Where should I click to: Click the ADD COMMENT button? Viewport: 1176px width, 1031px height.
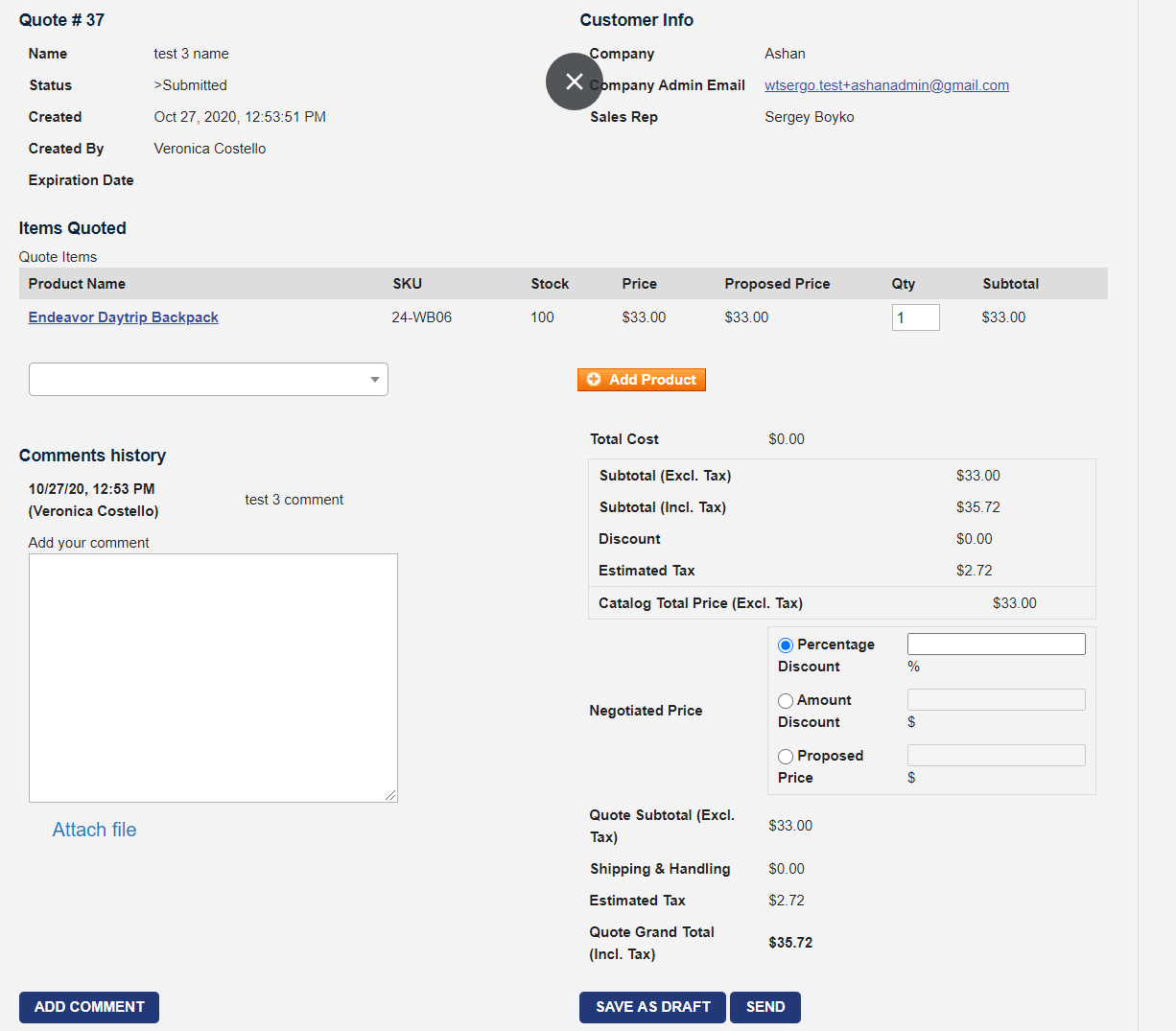89,1007
